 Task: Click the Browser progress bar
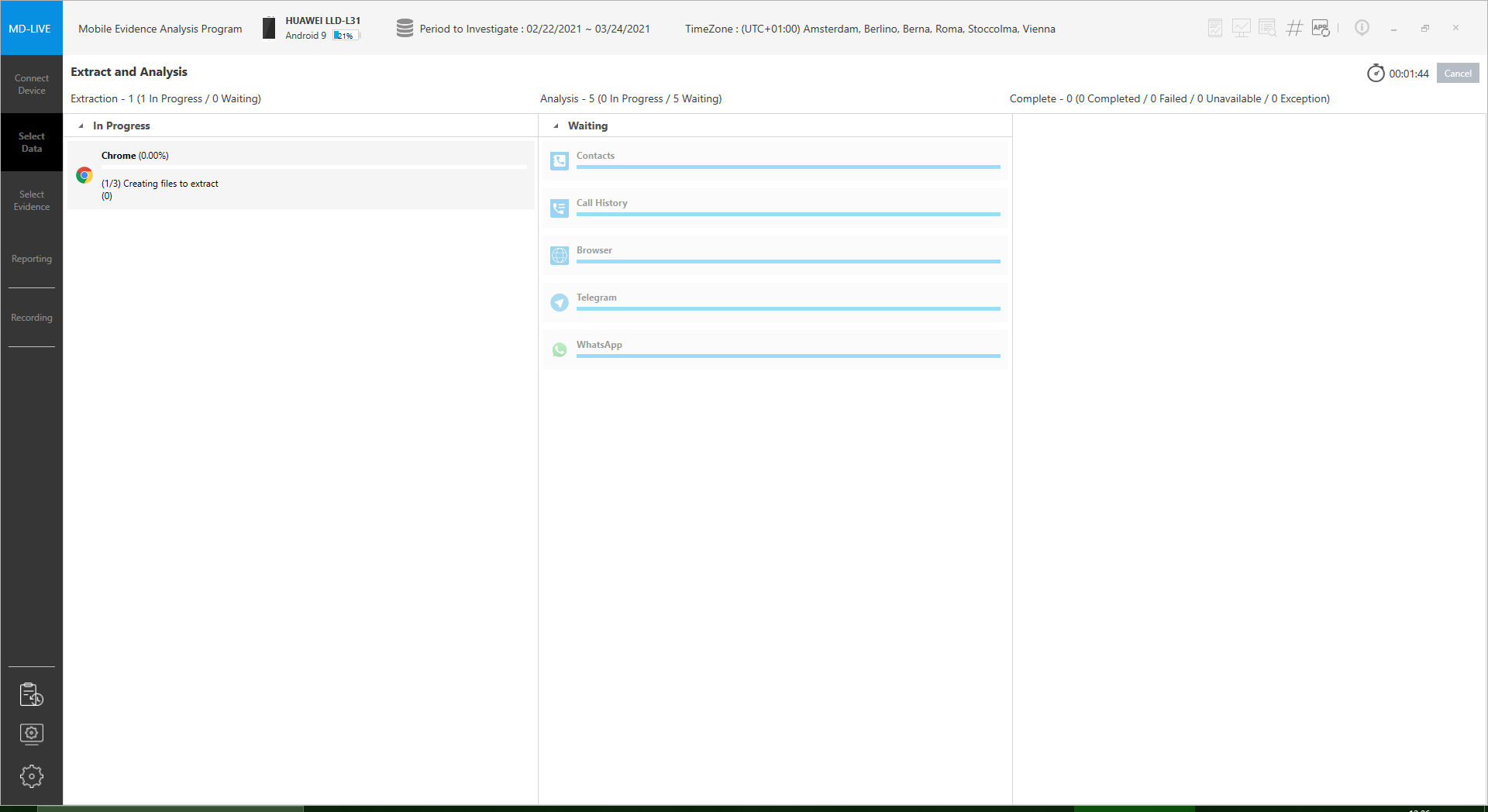coord(788,261)
